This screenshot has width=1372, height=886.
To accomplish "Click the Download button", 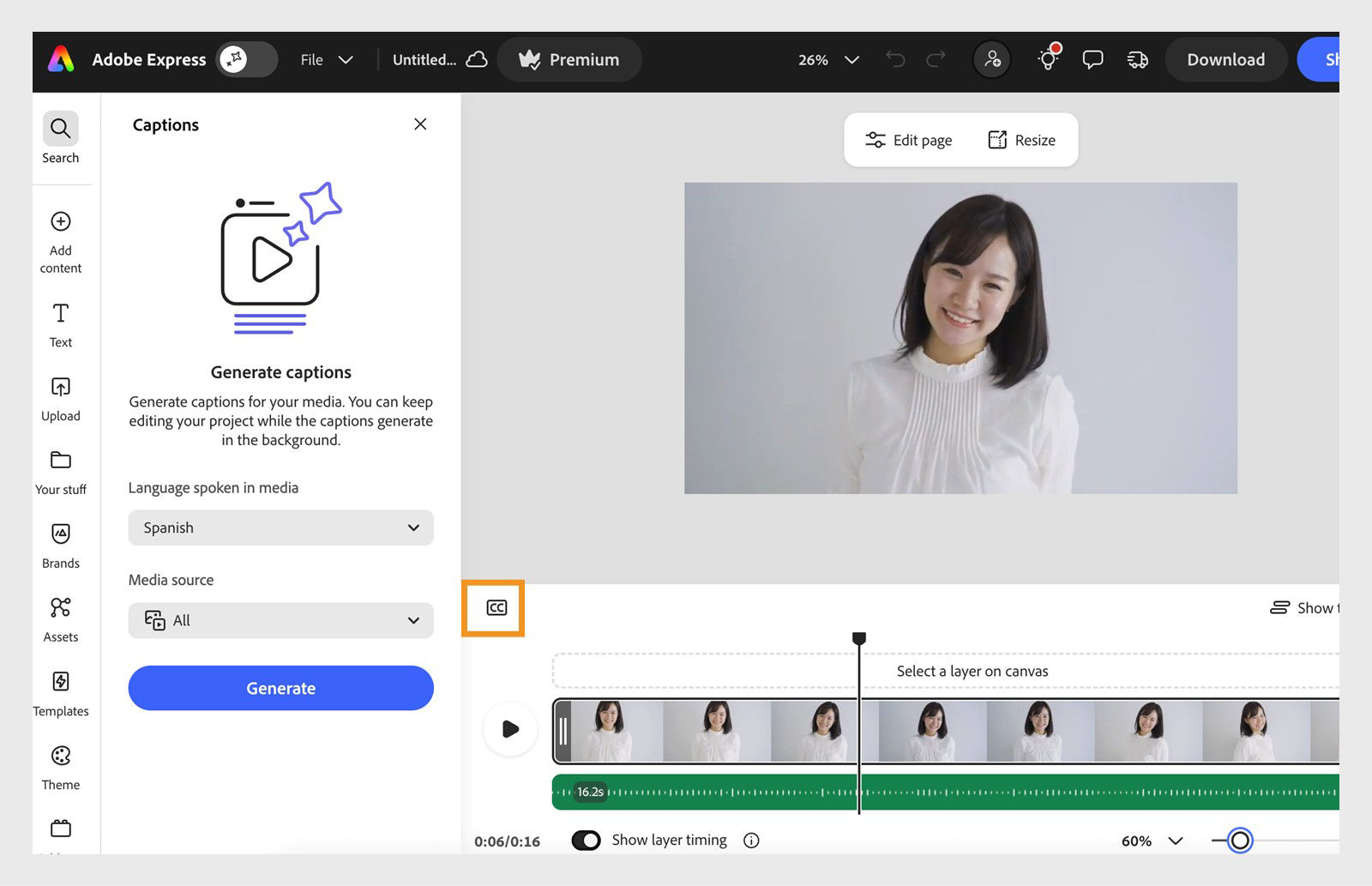I will (1225, 59).
